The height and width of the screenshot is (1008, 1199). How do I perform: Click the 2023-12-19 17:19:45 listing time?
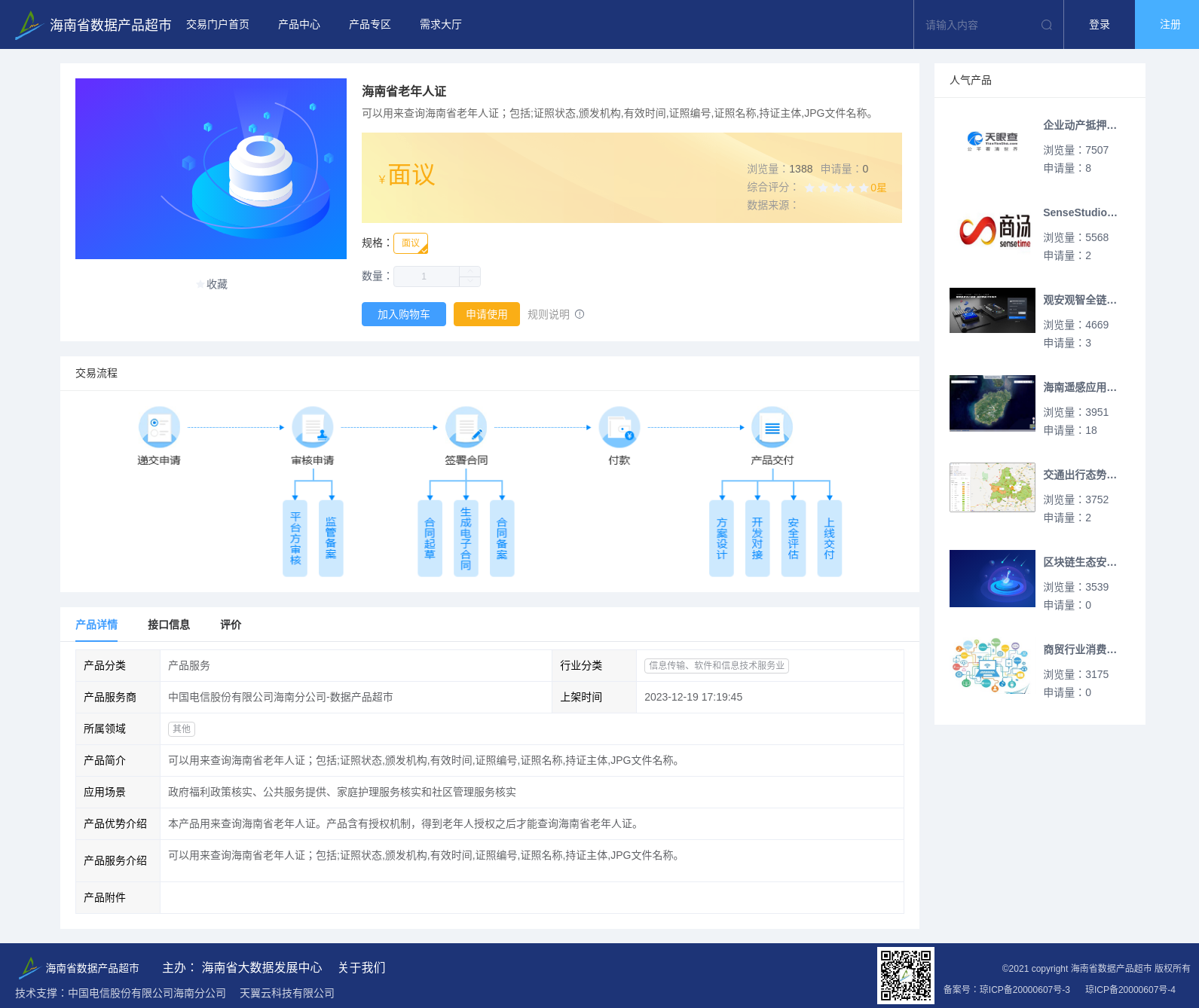pyautogui.click(x=693, y=697)
